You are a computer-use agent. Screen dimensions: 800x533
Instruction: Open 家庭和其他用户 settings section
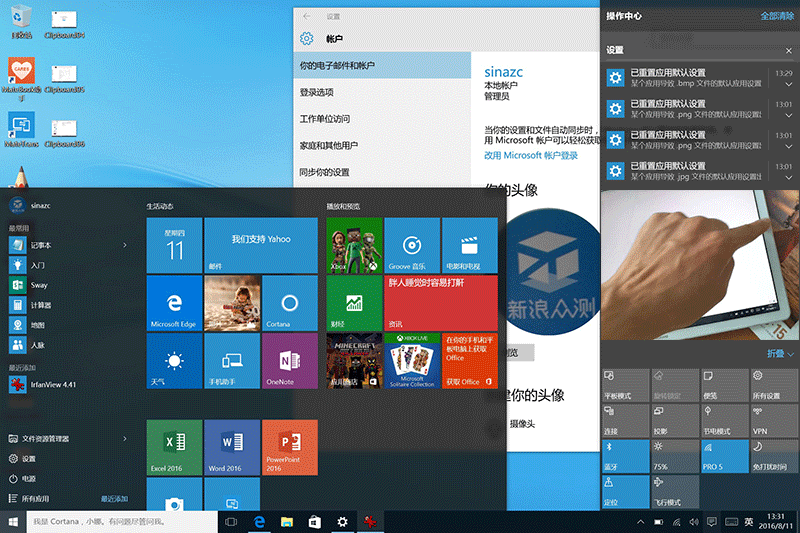[331, 145]
